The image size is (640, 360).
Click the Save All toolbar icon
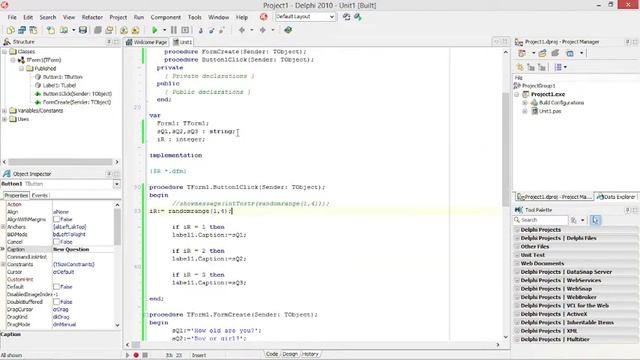click(x=98, y=30)
